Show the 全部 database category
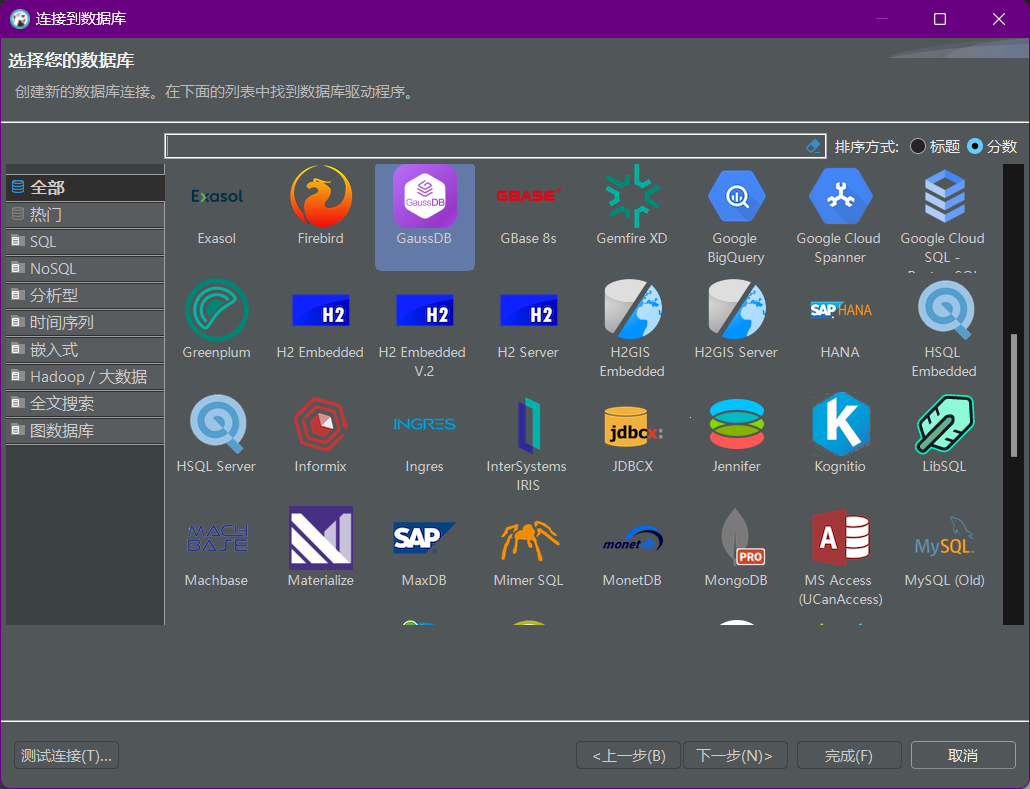Screen dimensions: 1030x789 85,187
